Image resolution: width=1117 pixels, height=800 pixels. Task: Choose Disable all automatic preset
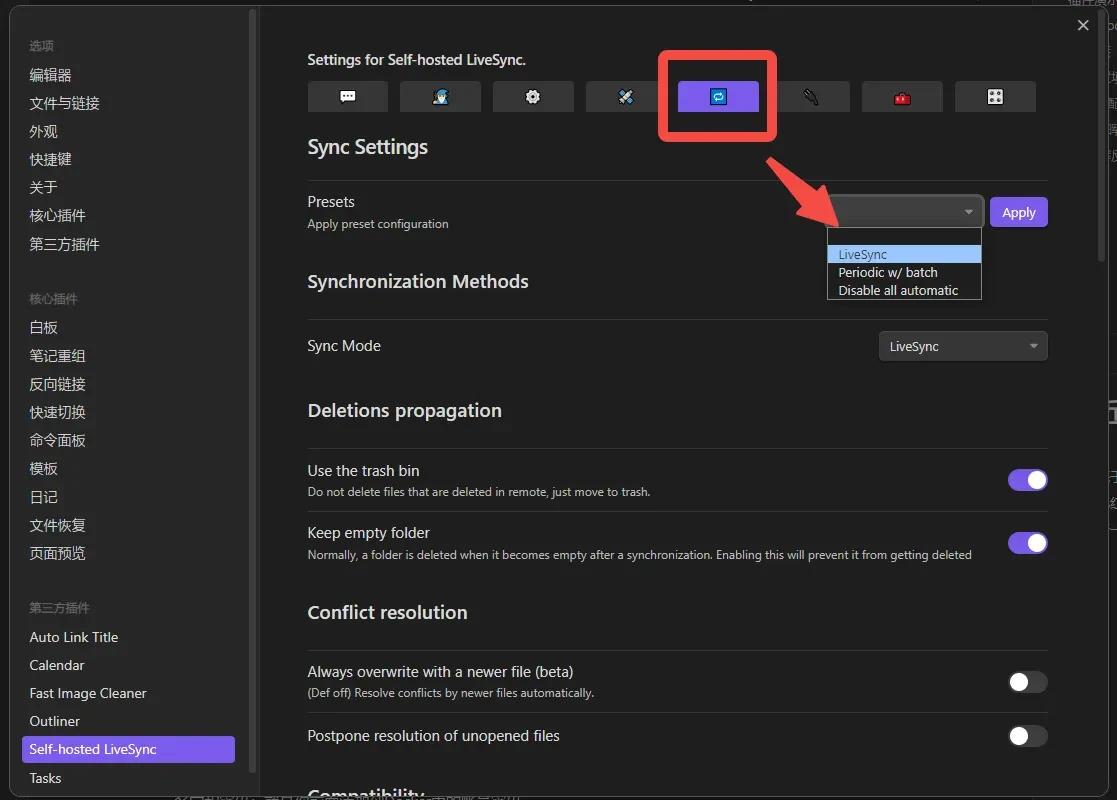(904, 290)
